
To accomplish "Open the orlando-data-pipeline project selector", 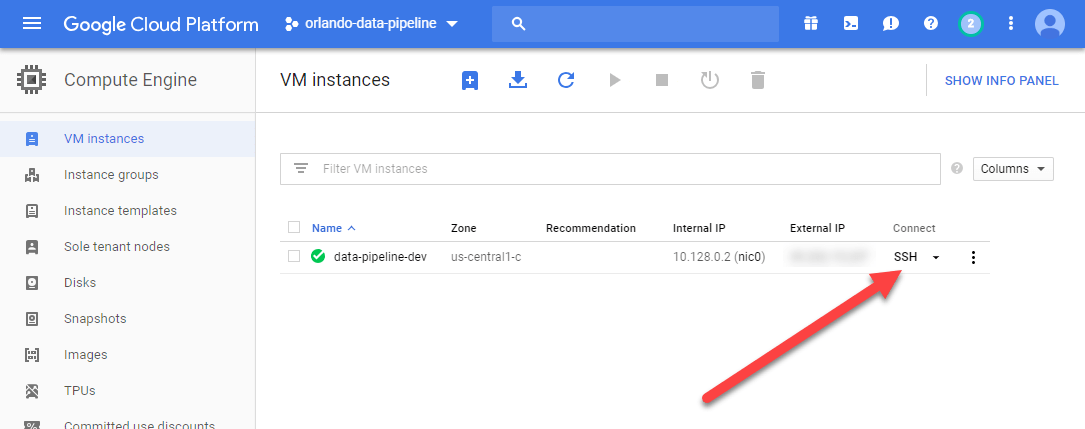I will [371, 23].
